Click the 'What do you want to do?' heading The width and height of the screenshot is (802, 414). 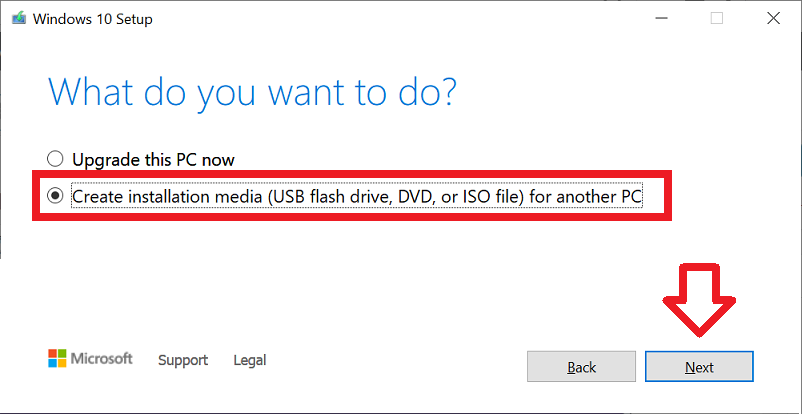252,90
